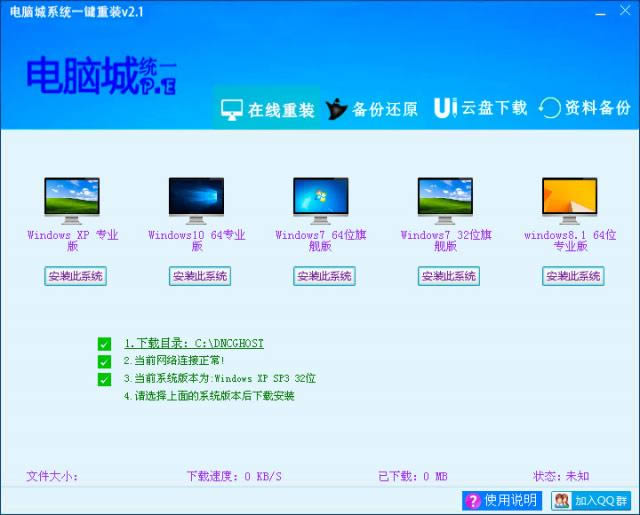Install Windows10 64专业版 via 安装此系统 button

(200, 276)
